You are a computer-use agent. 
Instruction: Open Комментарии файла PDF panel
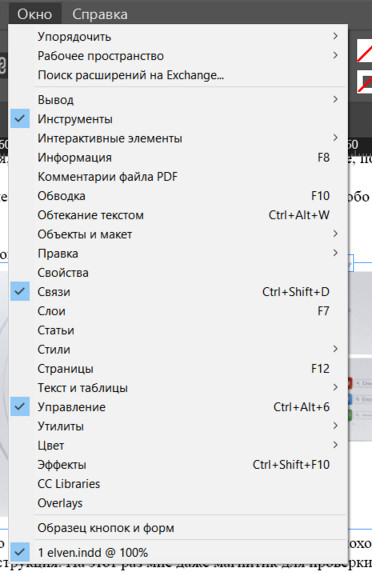(x=178, y=177)
